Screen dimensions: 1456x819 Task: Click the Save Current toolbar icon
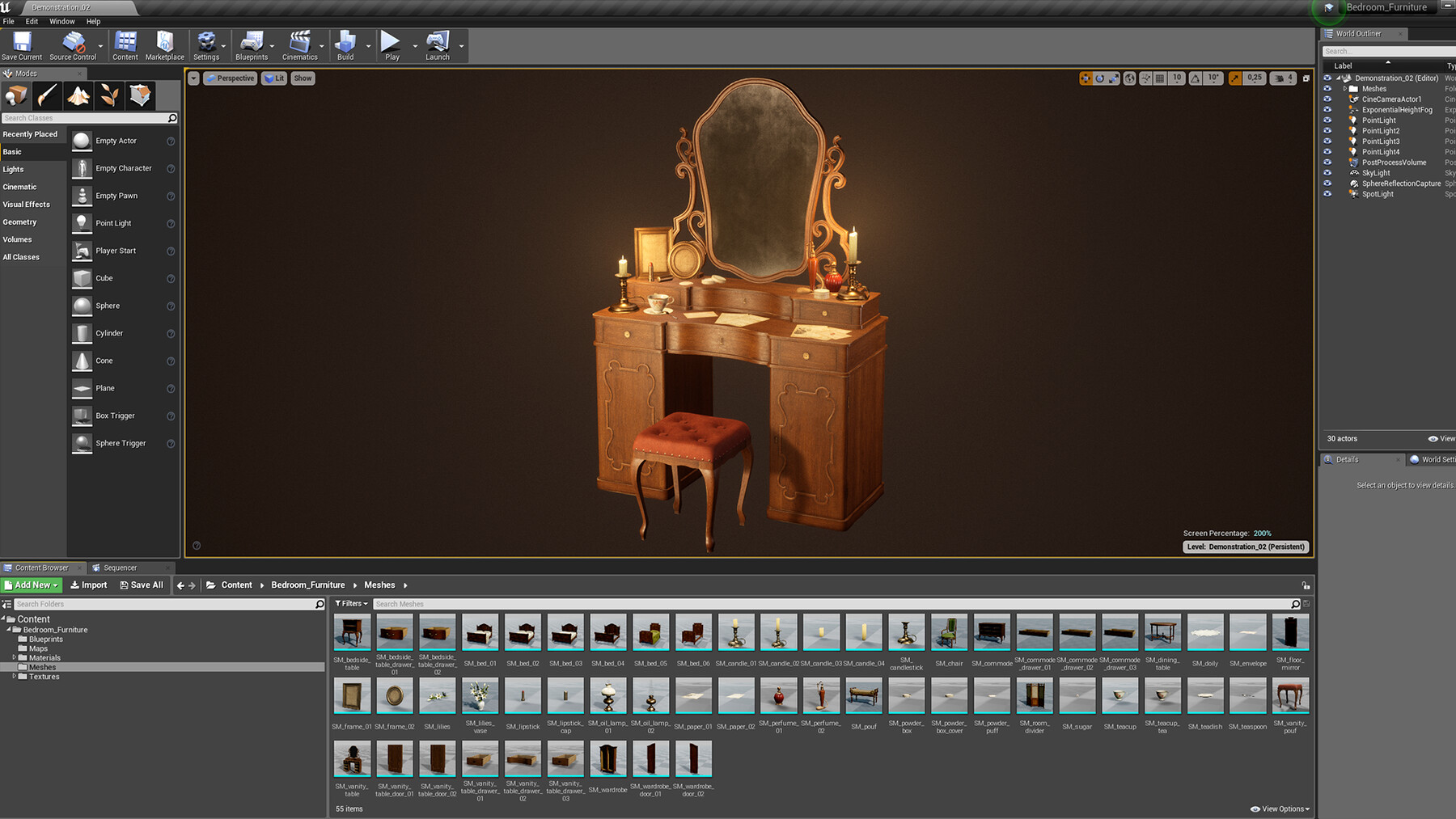[x=22, y=46]
